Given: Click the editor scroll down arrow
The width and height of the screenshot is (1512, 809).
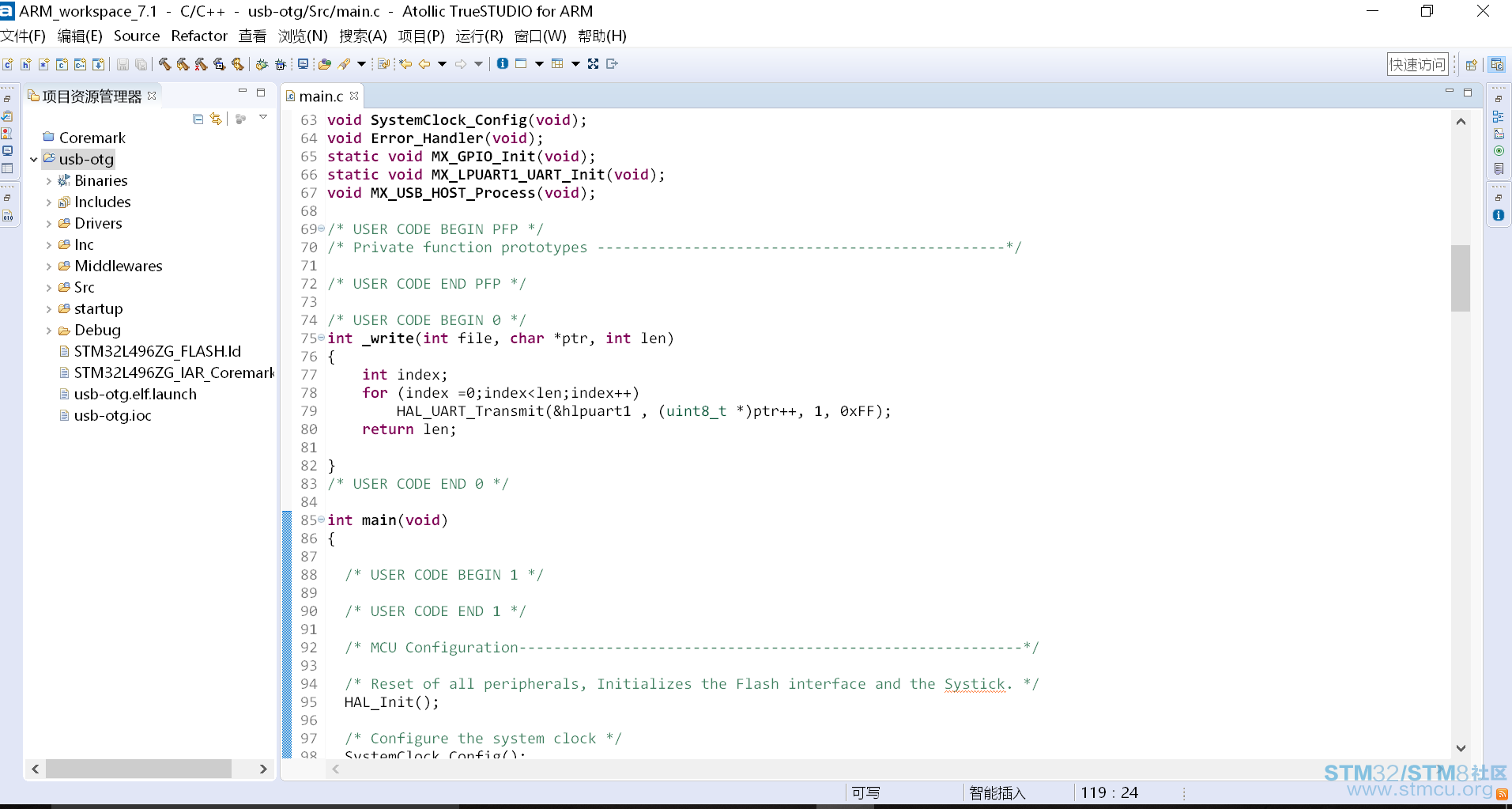Looking at the screenshot, I should pos(1461,748).
